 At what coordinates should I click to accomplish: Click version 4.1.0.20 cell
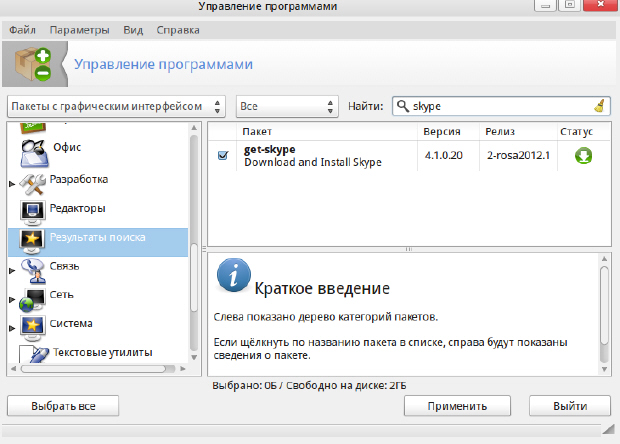[444, 155]
